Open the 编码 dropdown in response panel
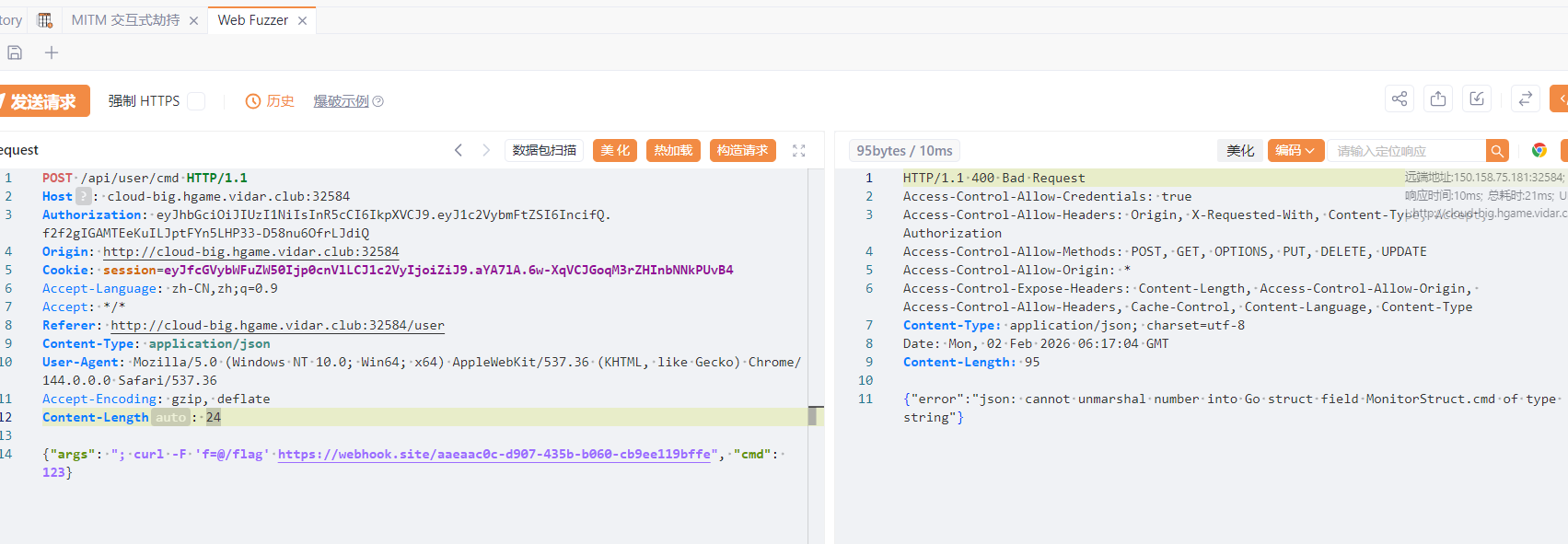 point(1295,150)
